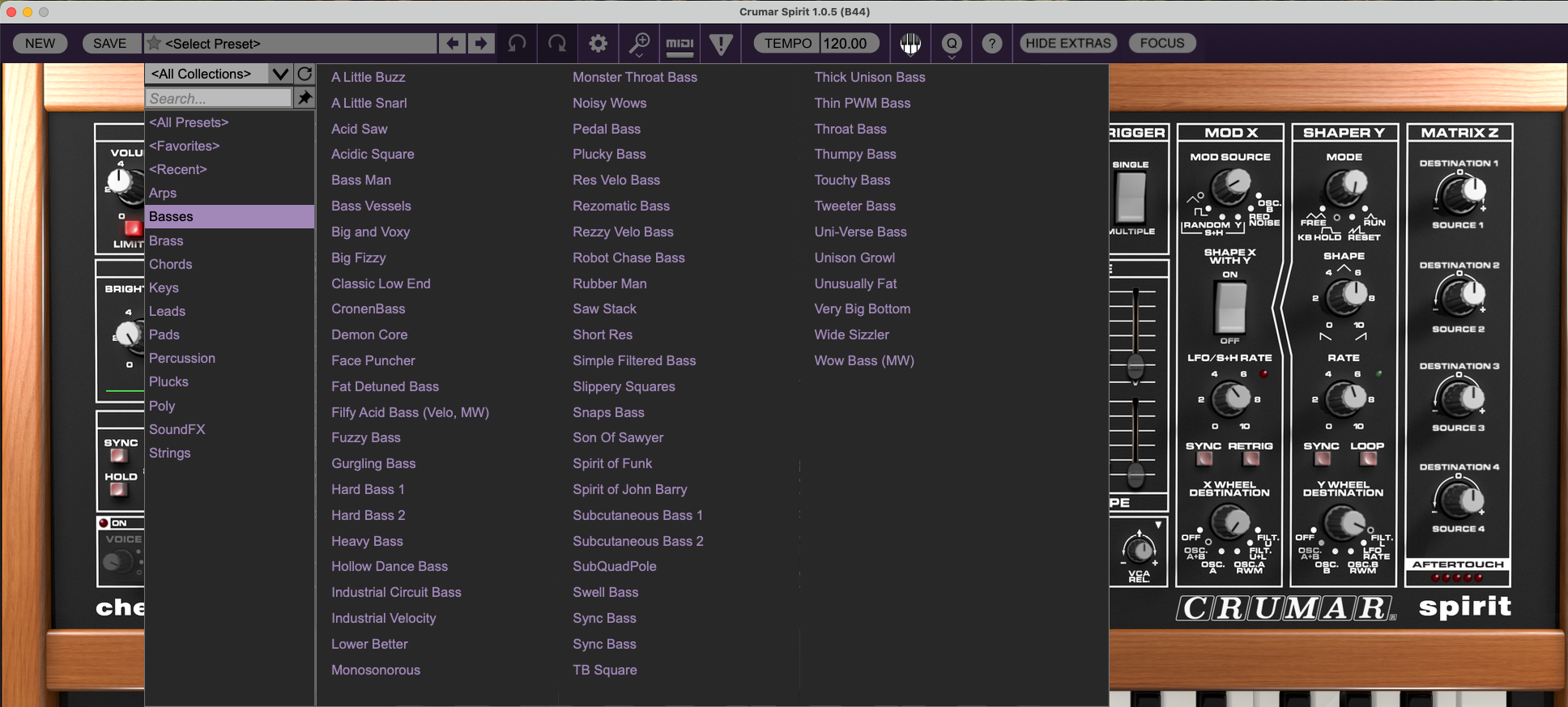Click the Shaper Y RATE knob
The height and width of the screenshot is (707, 1568).
point(1344,398)
